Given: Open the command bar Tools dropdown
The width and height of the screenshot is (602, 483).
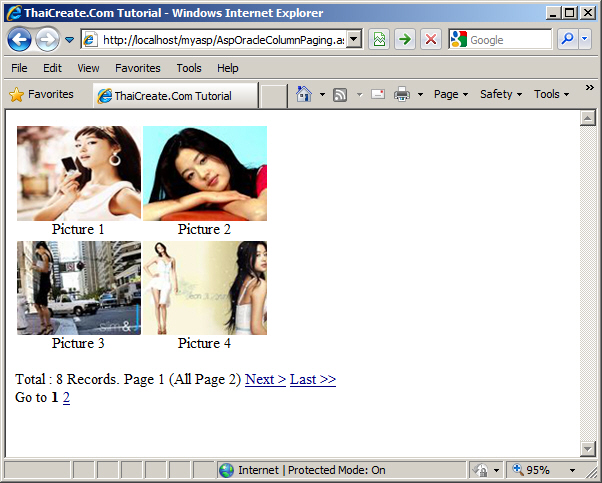Looking at the screenshot, I should point(551,94).
